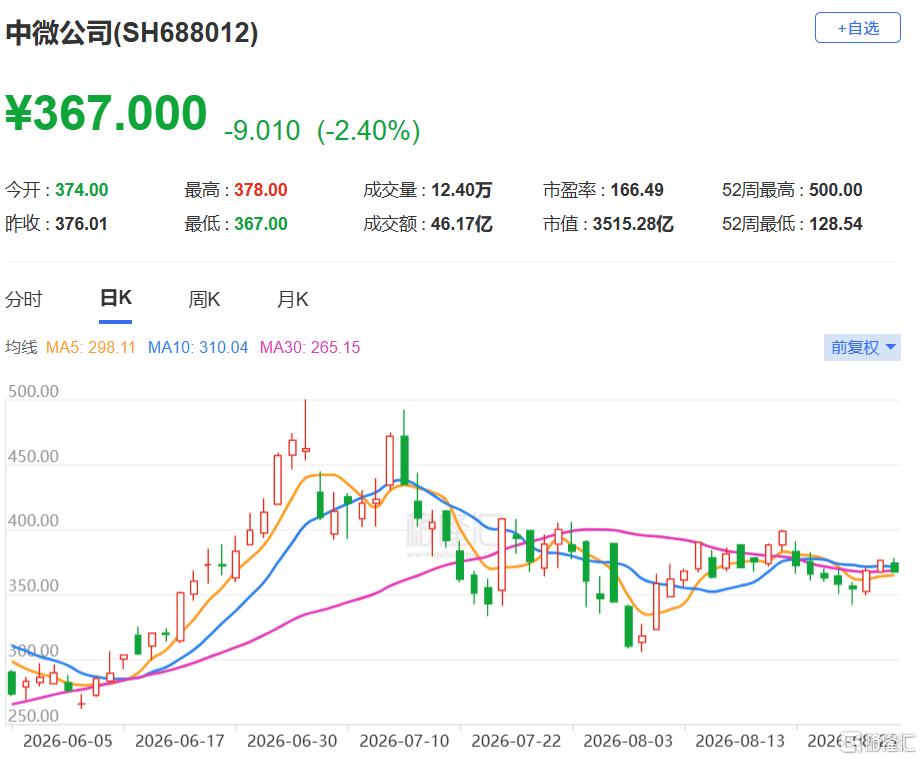
Task: Click the 2026-07-22 date axis label
Action: [x=516, y=741]
